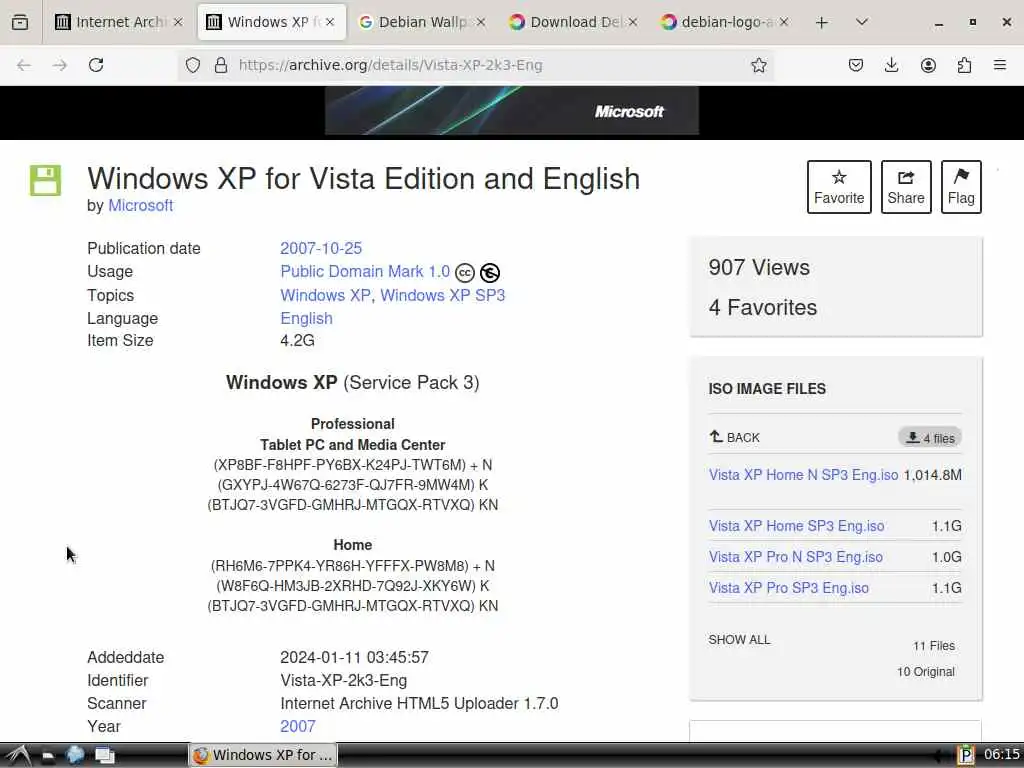Download all via the 4 files button
The height and width of the screenshot is (768, 1024).
pyautogui.click(x=930, y=438)
